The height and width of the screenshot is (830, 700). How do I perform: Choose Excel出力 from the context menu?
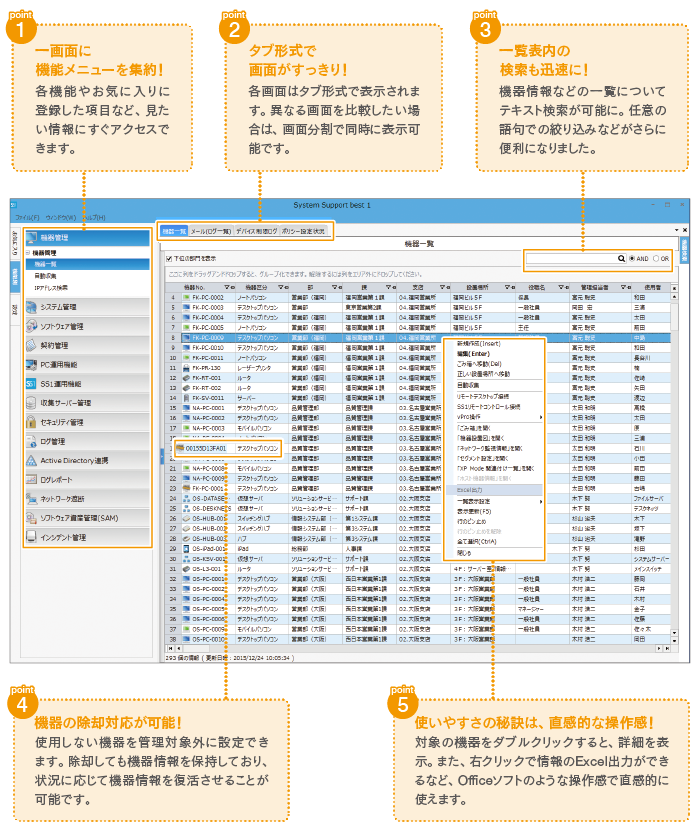[470, 492]
